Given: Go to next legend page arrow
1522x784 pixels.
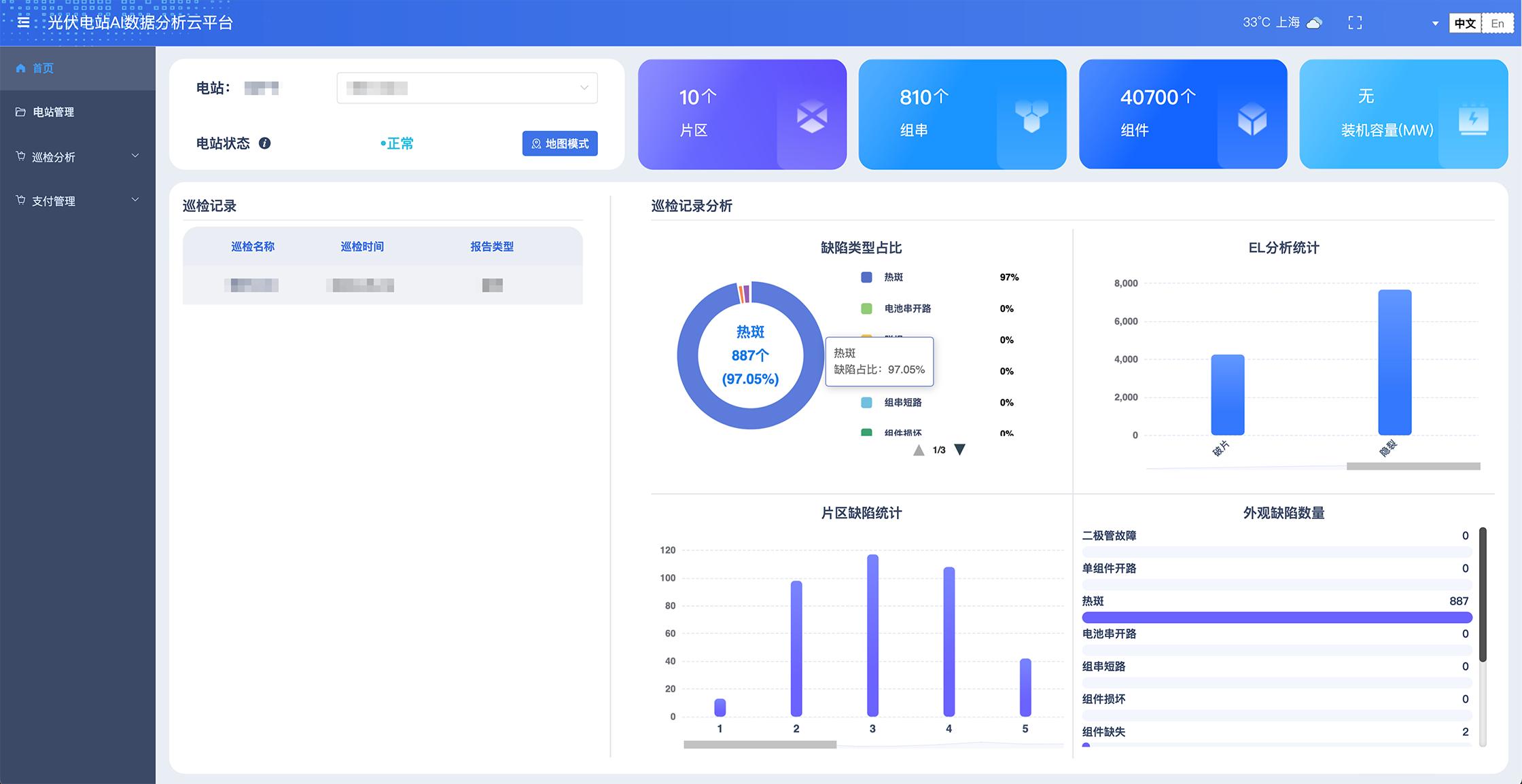Looking at the screenshot, I should pyautogui.click(x=959, y=450).
